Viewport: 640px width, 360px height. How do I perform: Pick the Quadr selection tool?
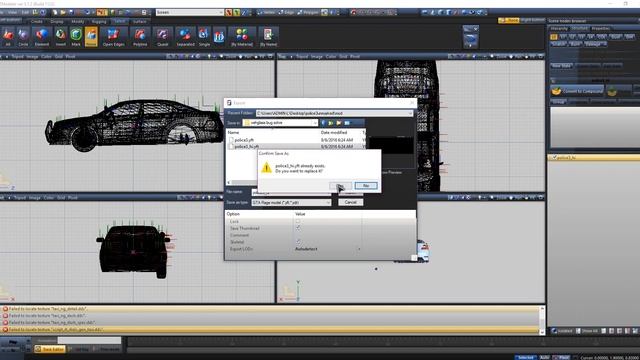pyautogui.click(x=162, y=37)
